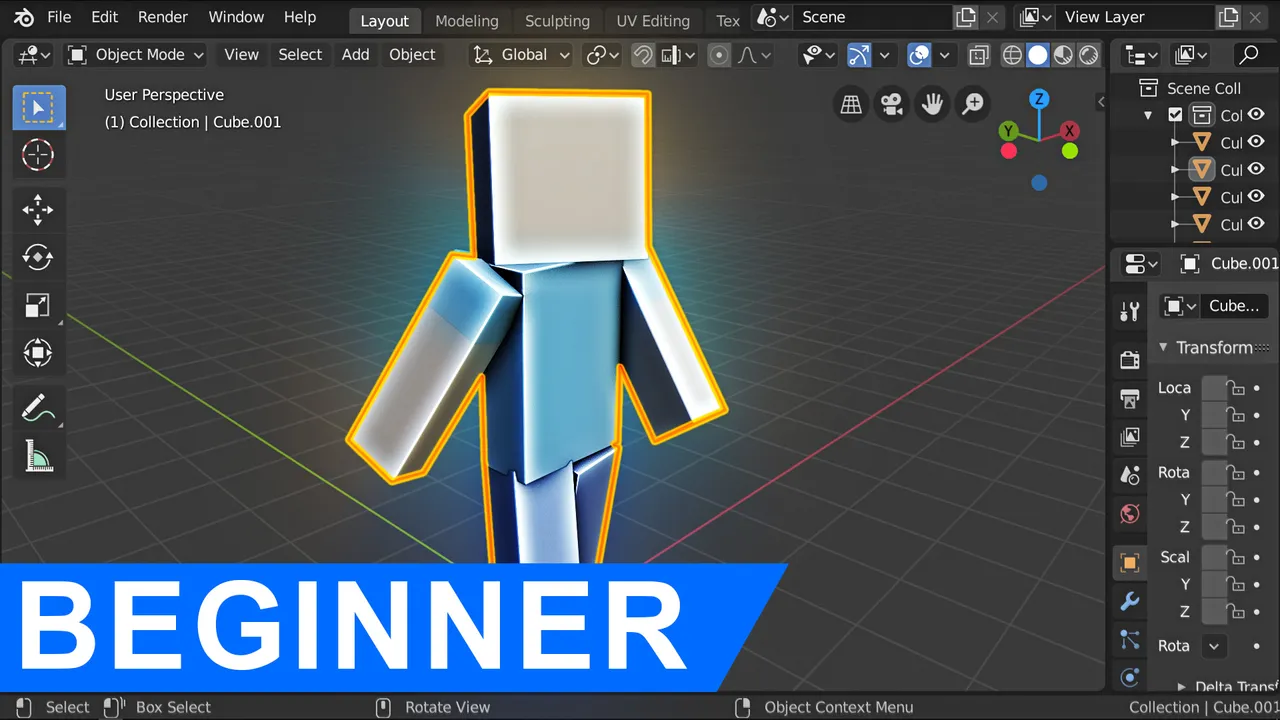Image resolution: width=1280 pixels, height=720 pixels.
Task: Select the Select Box tool
Action: point(38,108)
